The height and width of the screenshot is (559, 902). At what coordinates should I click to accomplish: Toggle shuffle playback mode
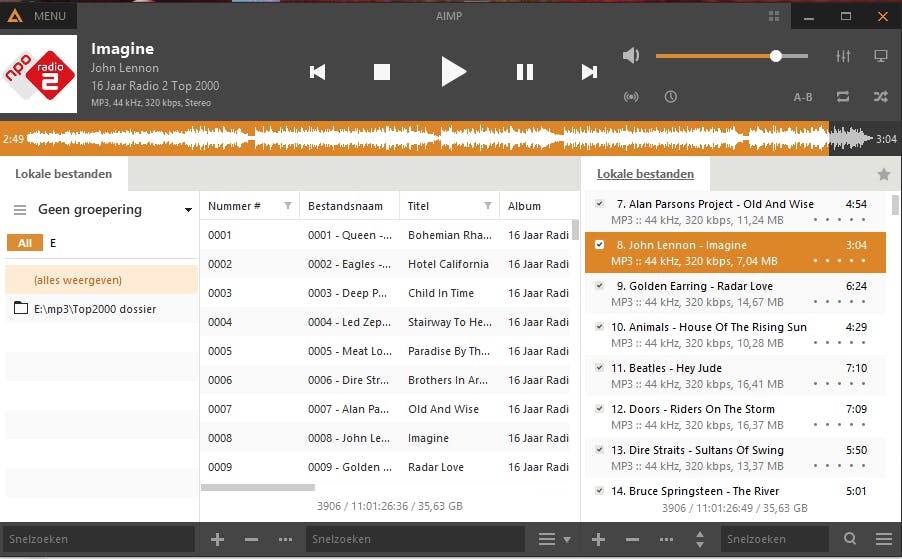click(x=881, y=97)
